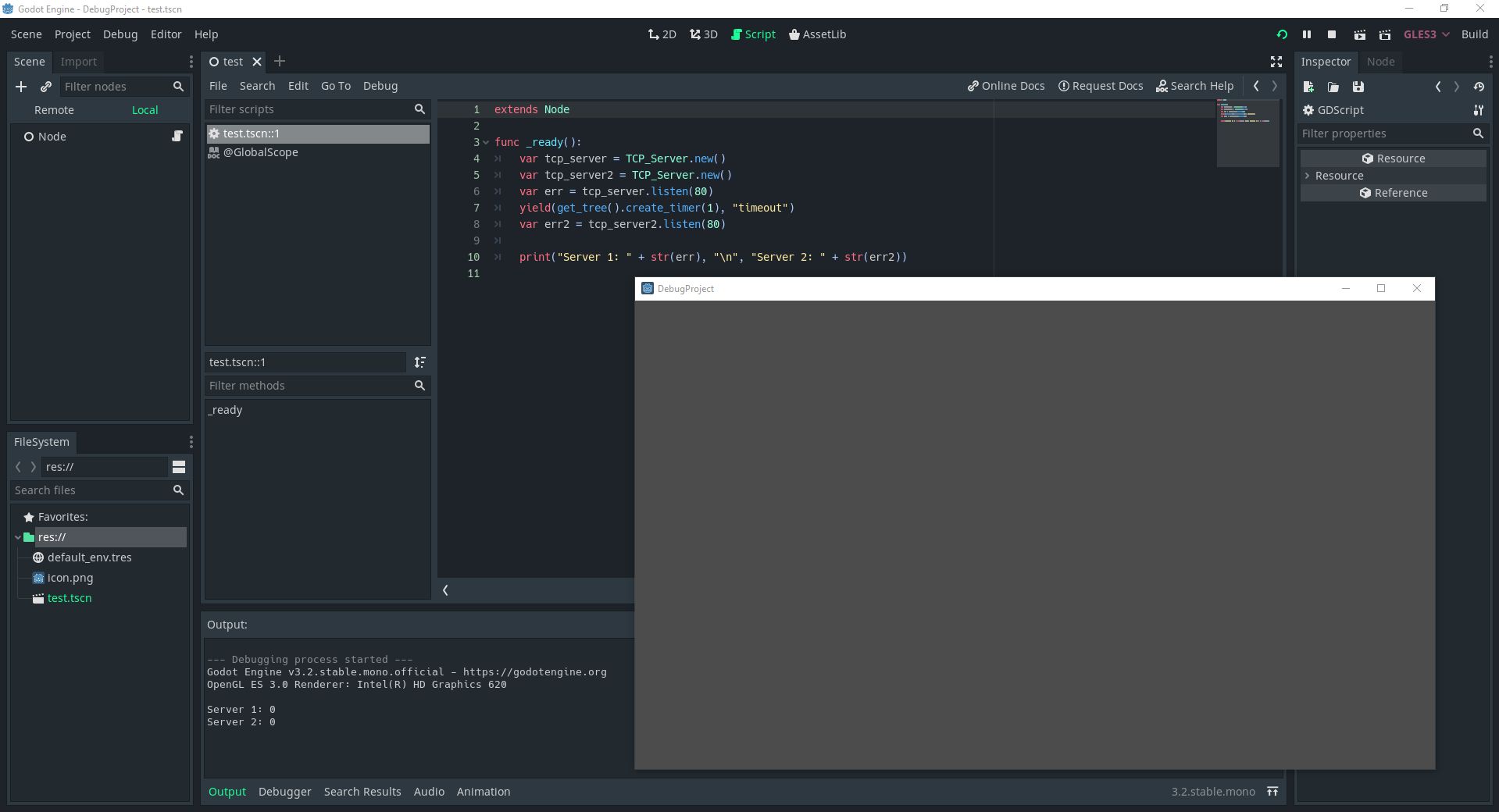Image resolution: width=1499 pixels, height=812 pixels.
Task: Expand the bottom panel icon
Action: tap(1272, 792)
